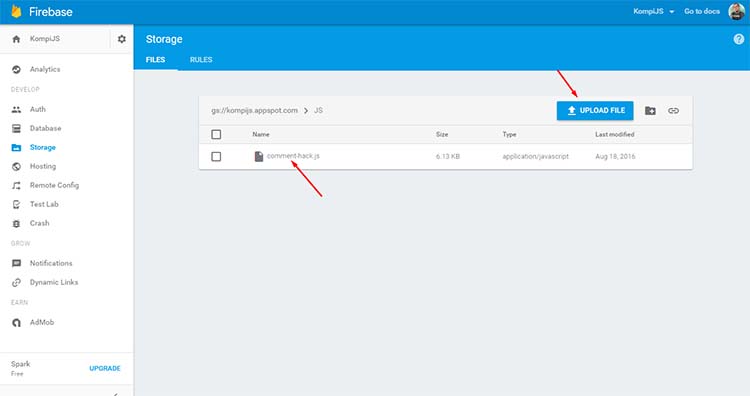Open the KompiJS project home icon
This screenshot has width=750, height=396.
pos(16,39)
